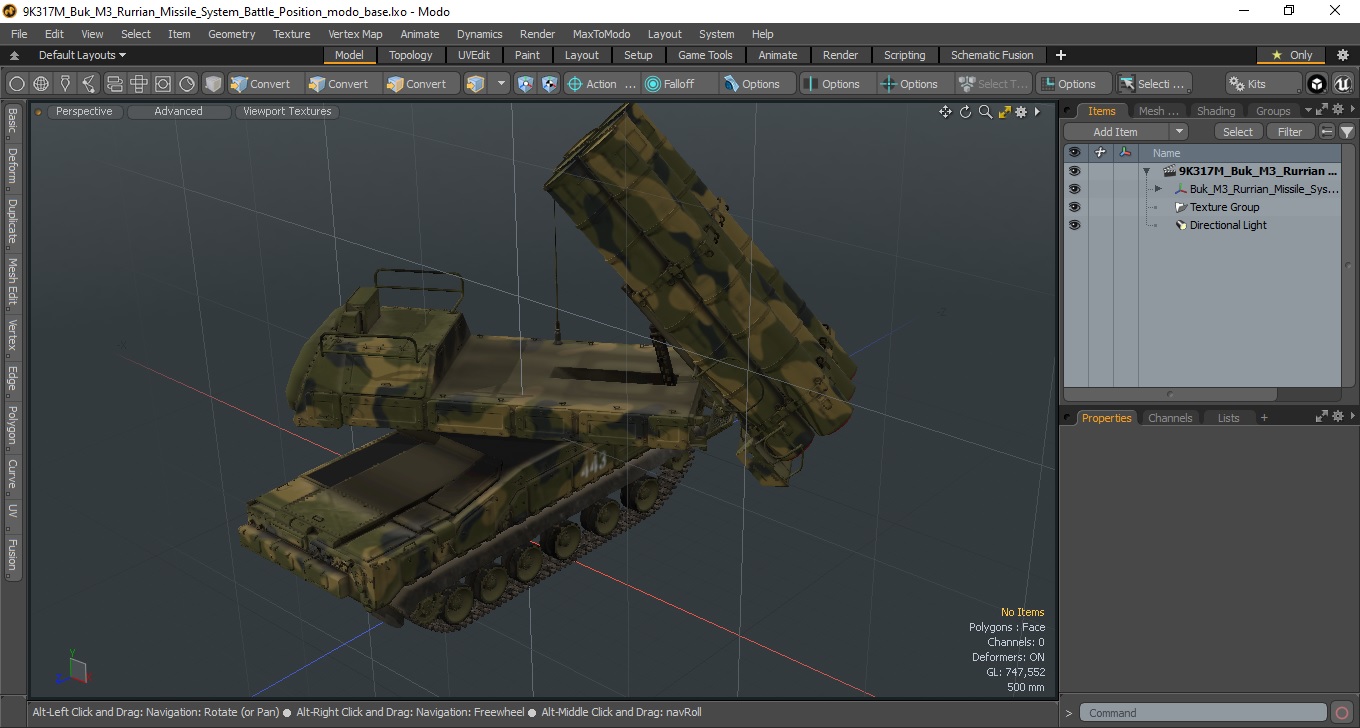The width and height of the screenshot is (1360, 728).
Task: Expand viewport options arrow at top right
Action: 1037,112
